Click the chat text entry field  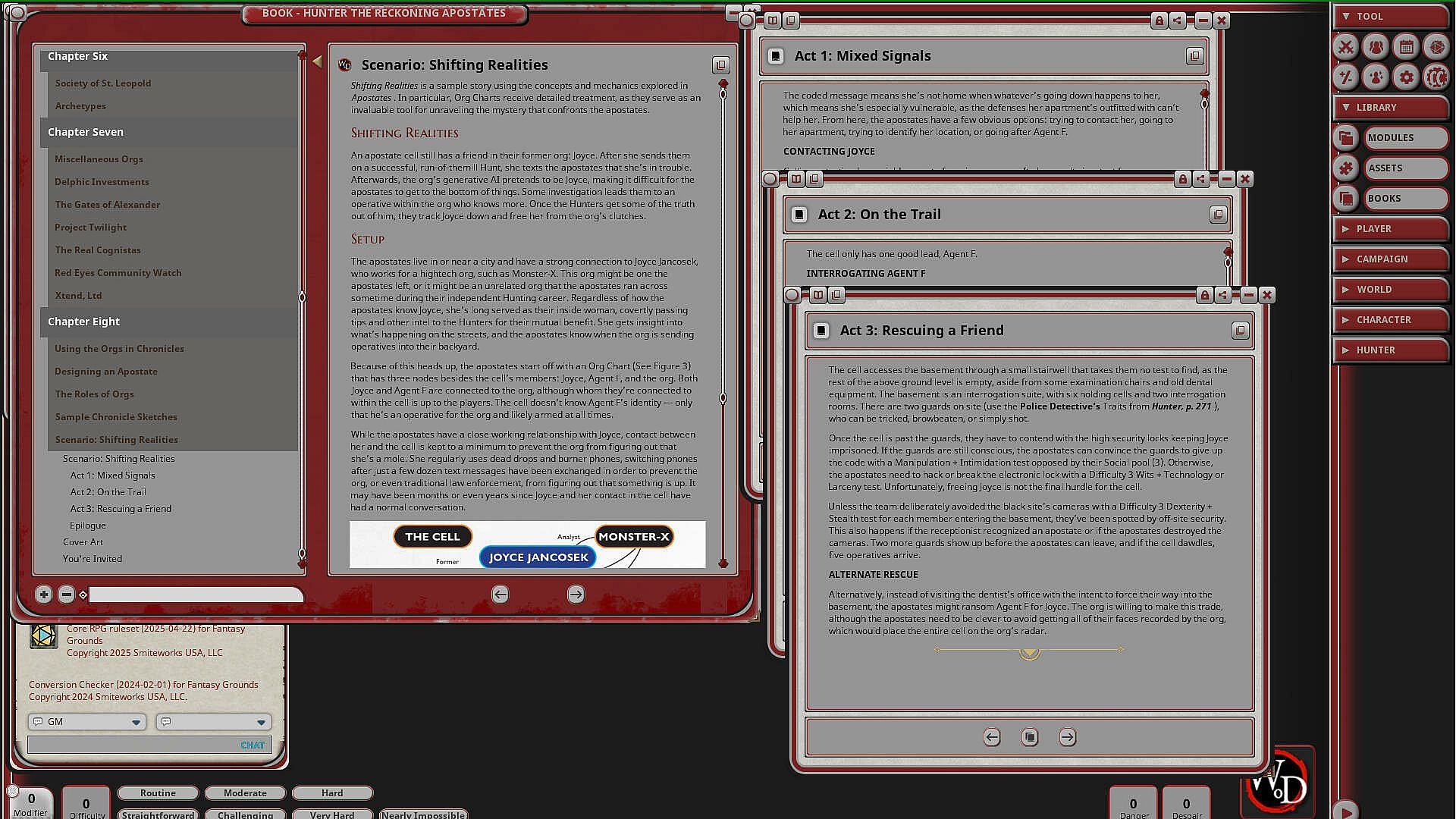click(x=133, y=745)
